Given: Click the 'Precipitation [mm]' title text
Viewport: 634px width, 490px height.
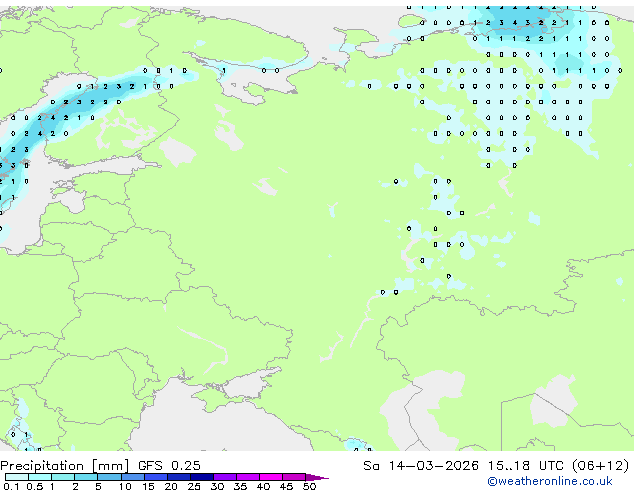Looking at the screenshot, I should click(x=64, y=466).
